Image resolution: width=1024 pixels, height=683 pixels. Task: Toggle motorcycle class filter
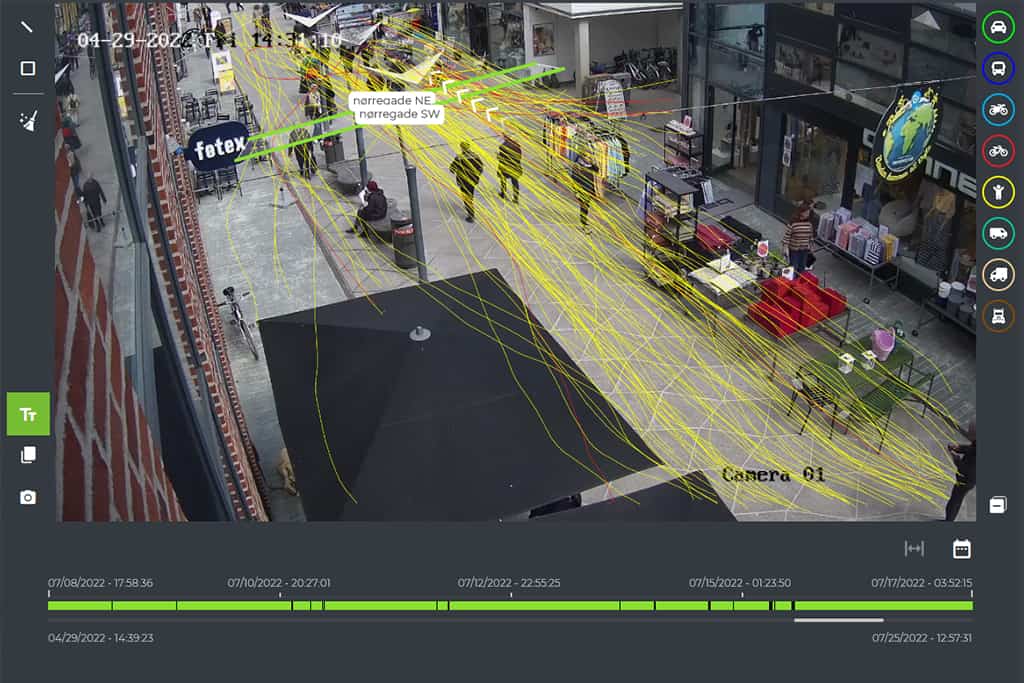pyautogui.click(x=998, y=109)
